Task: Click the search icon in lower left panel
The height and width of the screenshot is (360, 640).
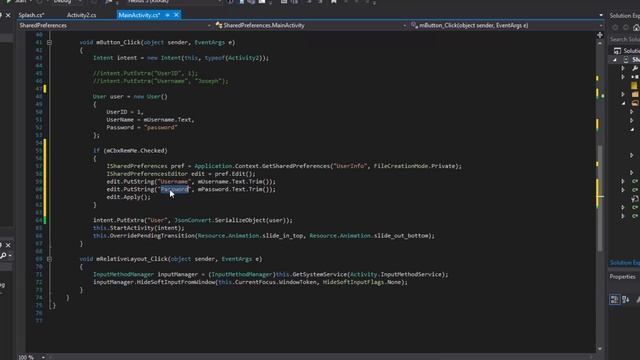Action: (x=3, y=256)
